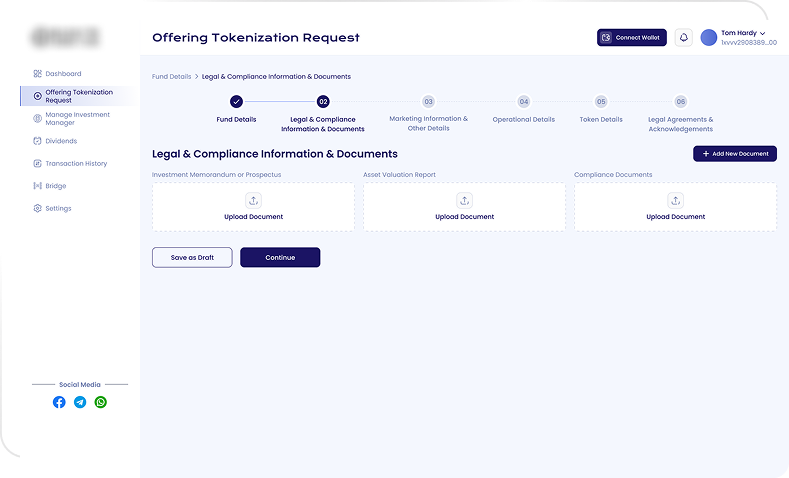
Task: Click Save as Draft
Action: click(x=192, y=258)
